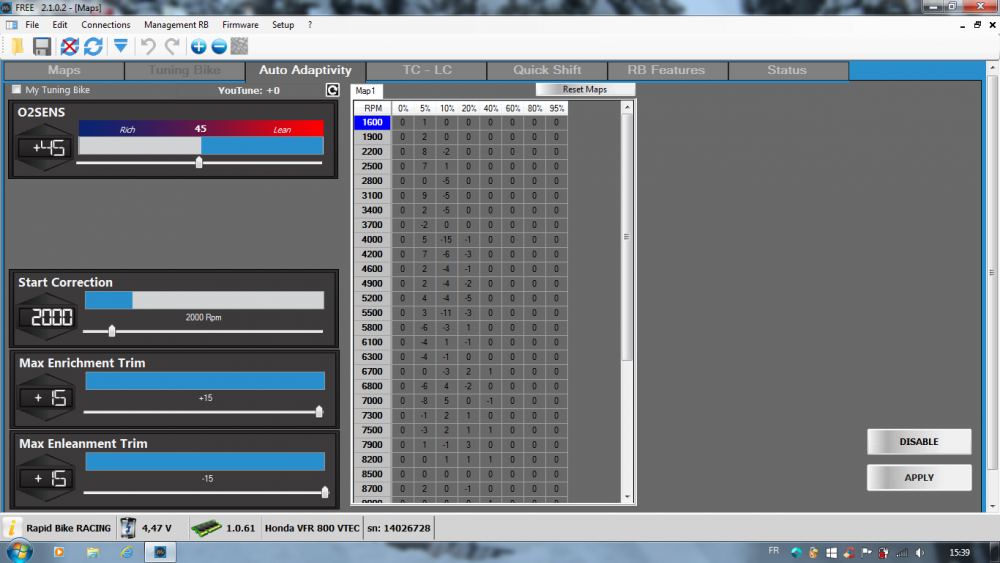Save the map with the floppy disk icon

(42, 46)
